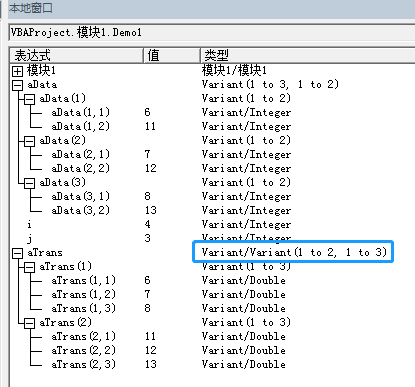Click value 4 of variable i
The width and height of the screenshot is (415, 387).
(147, 224)
